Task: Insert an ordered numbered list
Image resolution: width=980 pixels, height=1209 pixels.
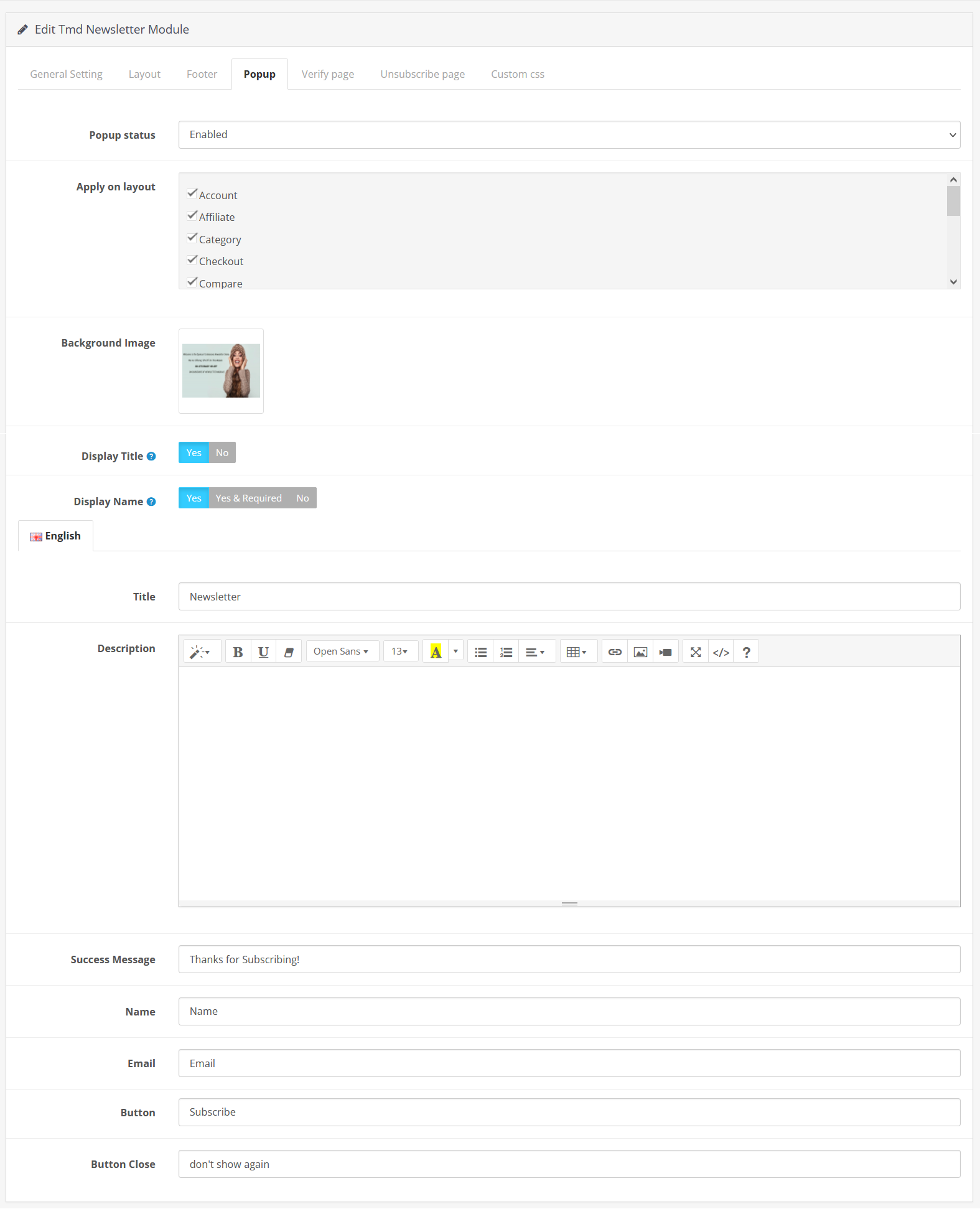Action: (x=506, y=651)
